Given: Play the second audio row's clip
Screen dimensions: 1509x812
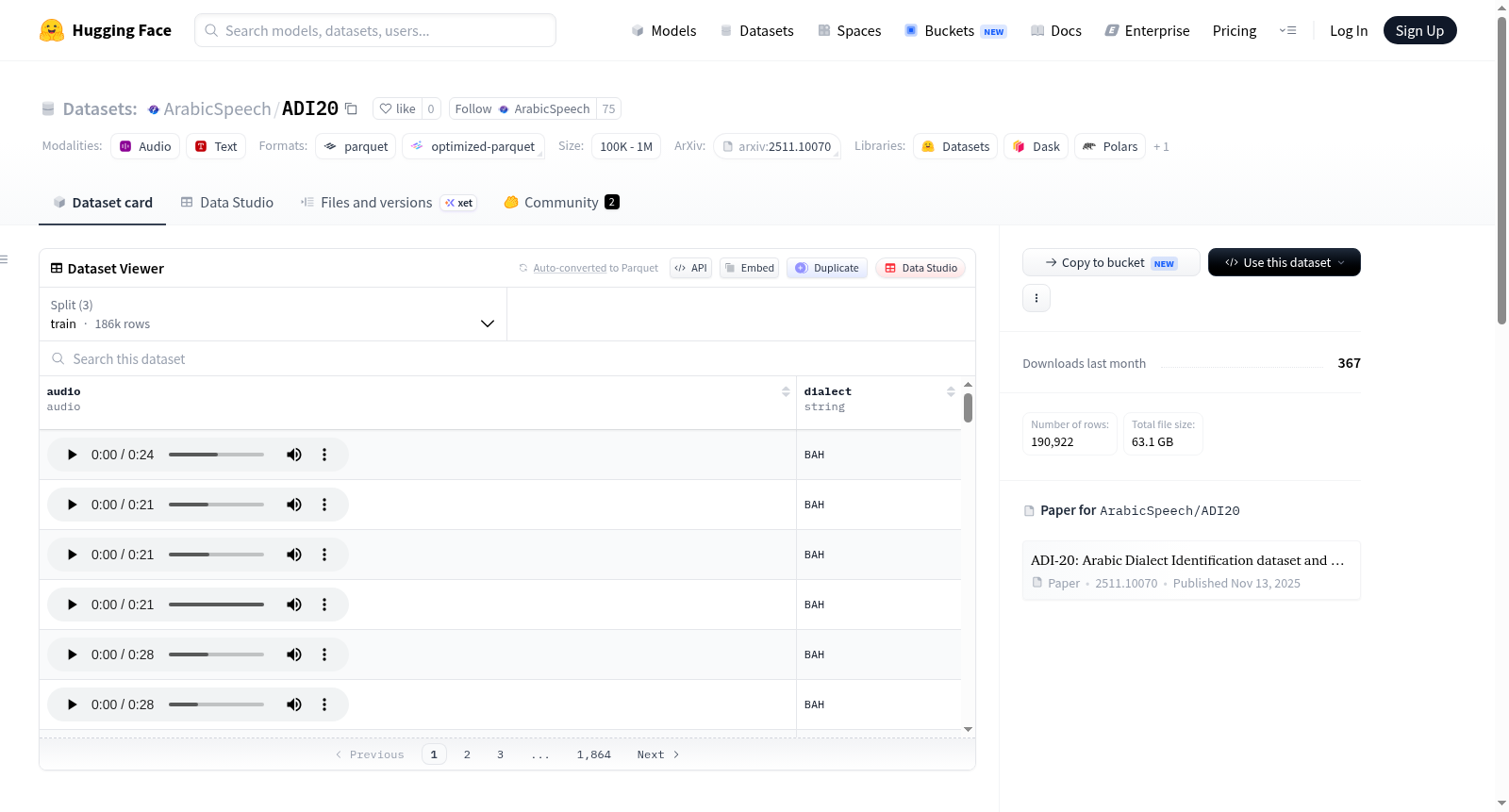Looking at the screenshot, I should [x=72, y=505].
